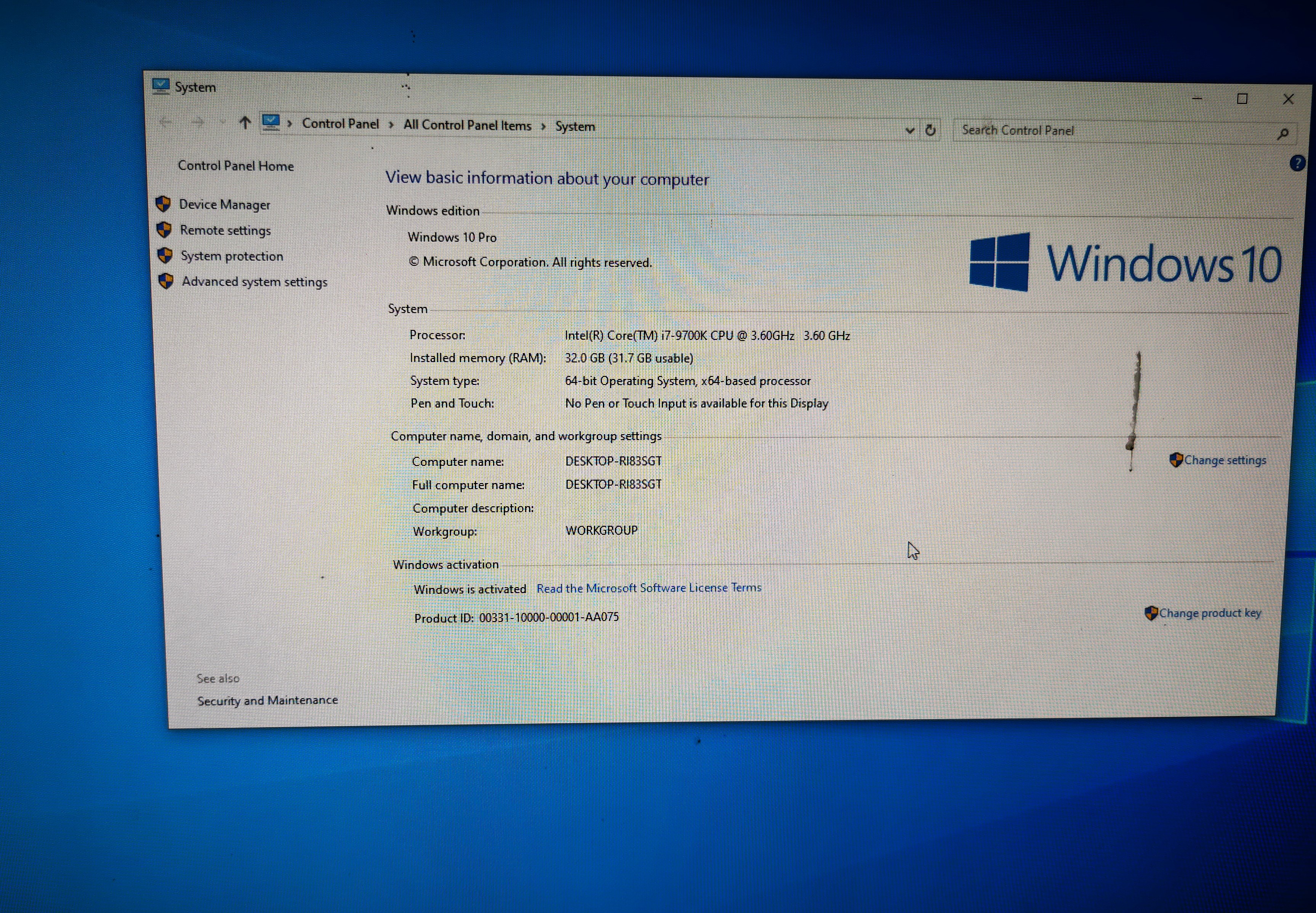Go to All Control Panel Items breadcrumb
Image resolution: width=1316 pixels, height=913 pixels.
(467, 125)
